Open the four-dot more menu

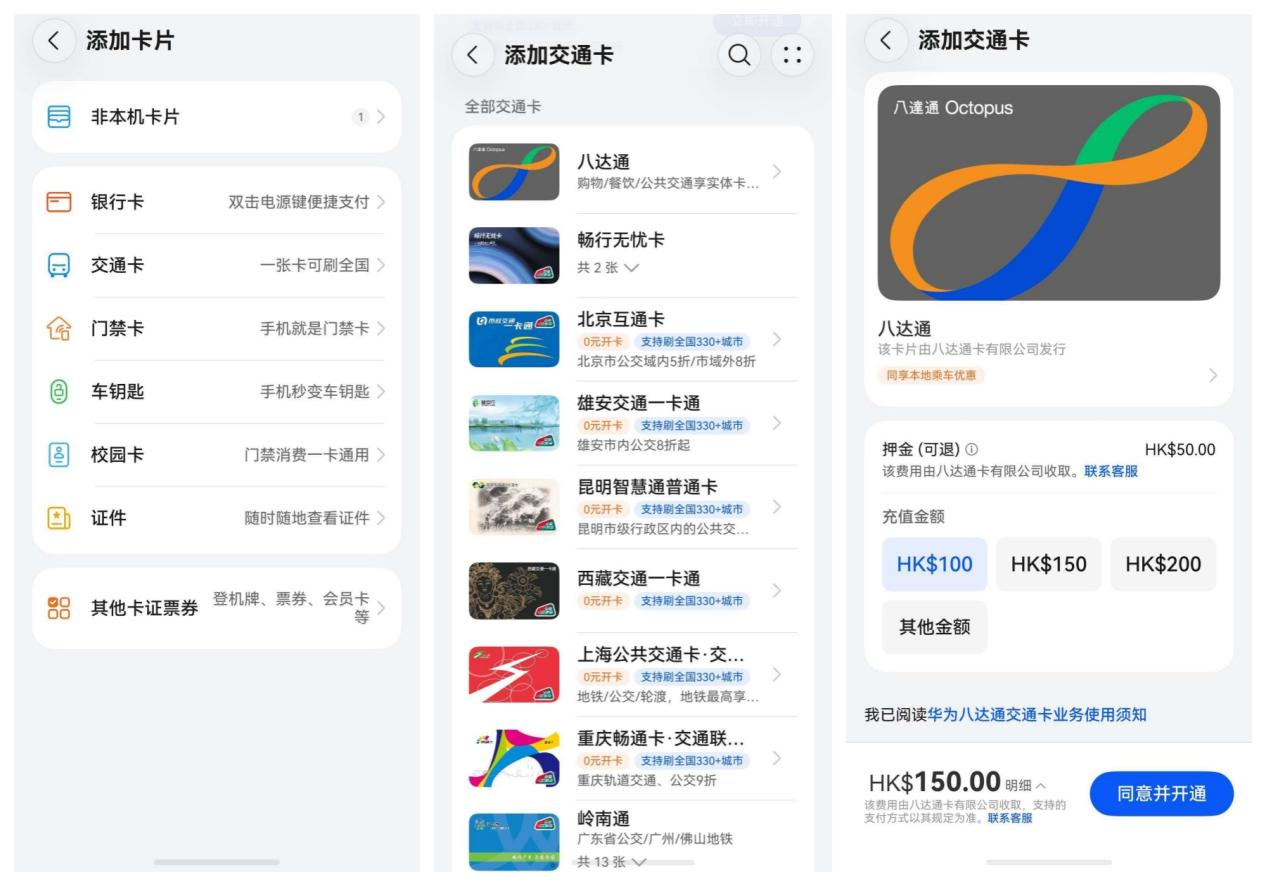coord(792,55)
